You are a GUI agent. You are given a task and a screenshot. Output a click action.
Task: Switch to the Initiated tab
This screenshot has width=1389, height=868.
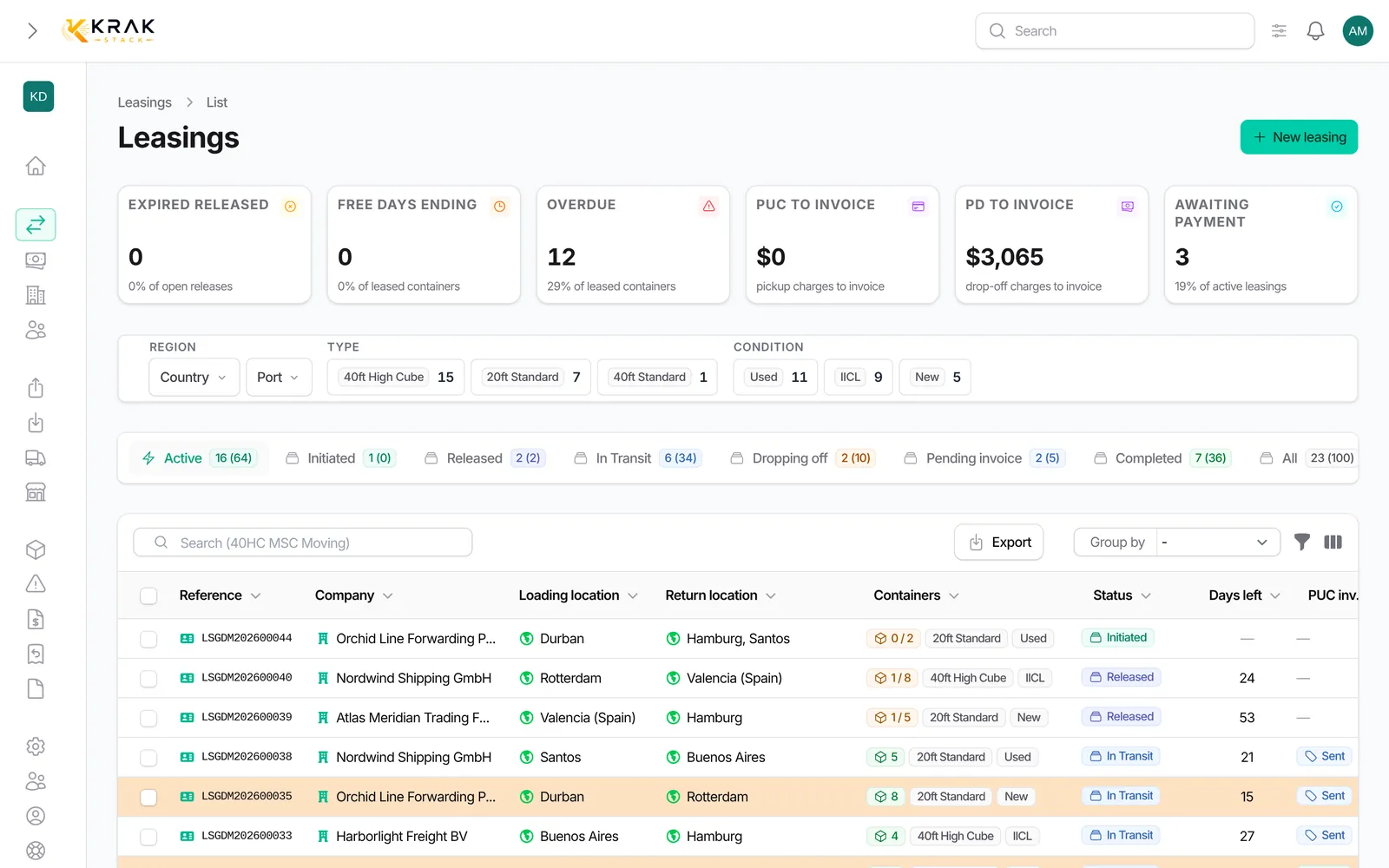click(340, 458)
